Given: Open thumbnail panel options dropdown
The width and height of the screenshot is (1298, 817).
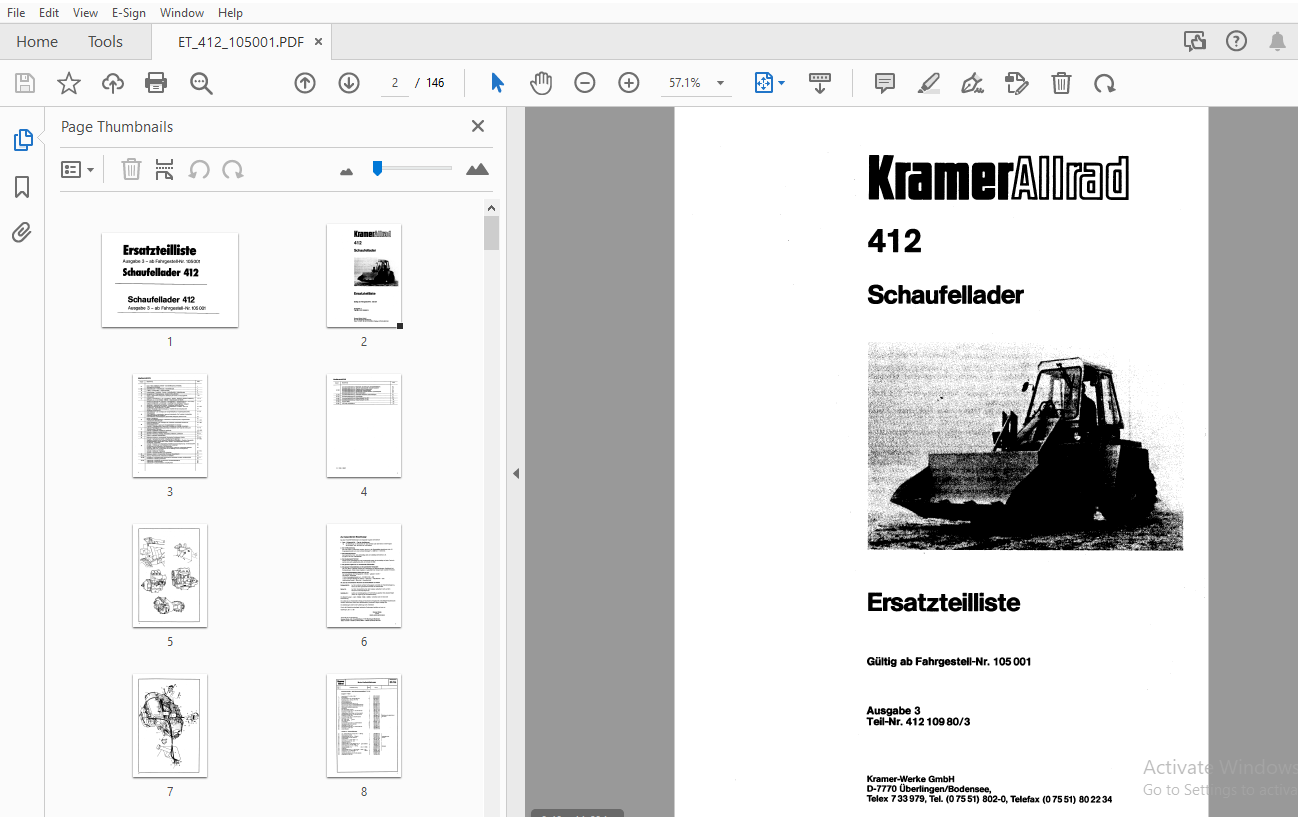Looking at the screenshot, I should tap(78, 169).
